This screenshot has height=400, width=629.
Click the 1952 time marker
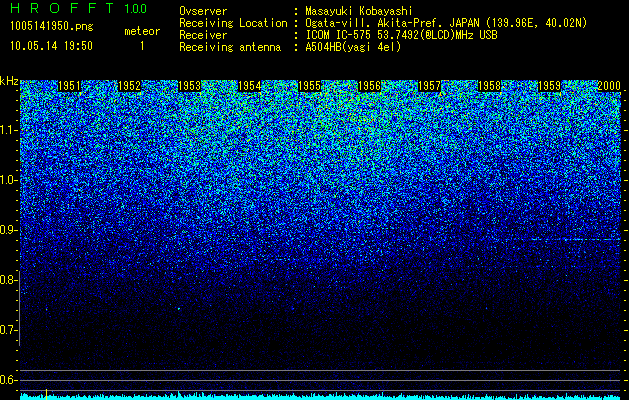pos(130,86)
